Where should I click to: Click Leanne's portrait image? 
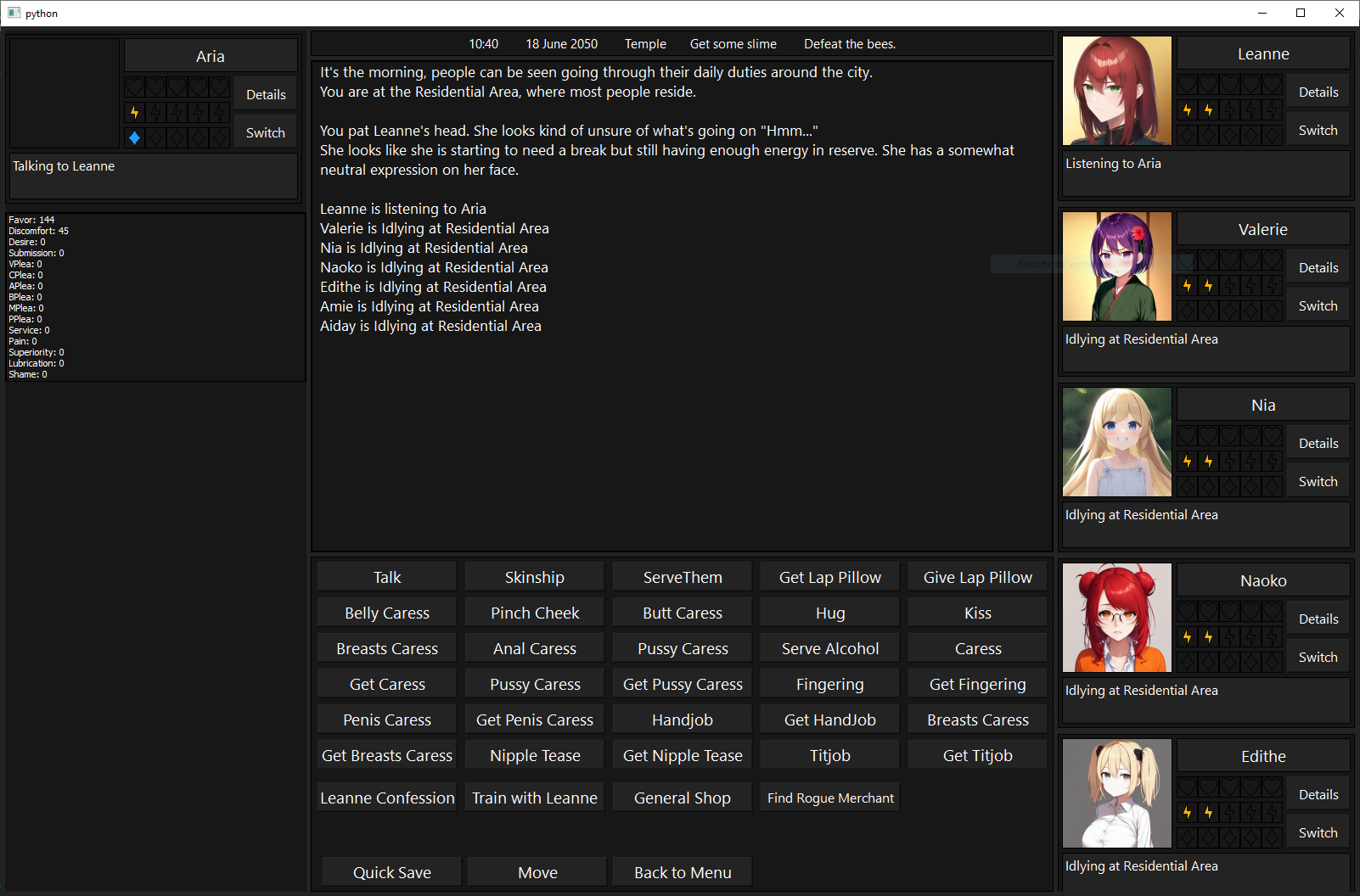click(1116, 91)
